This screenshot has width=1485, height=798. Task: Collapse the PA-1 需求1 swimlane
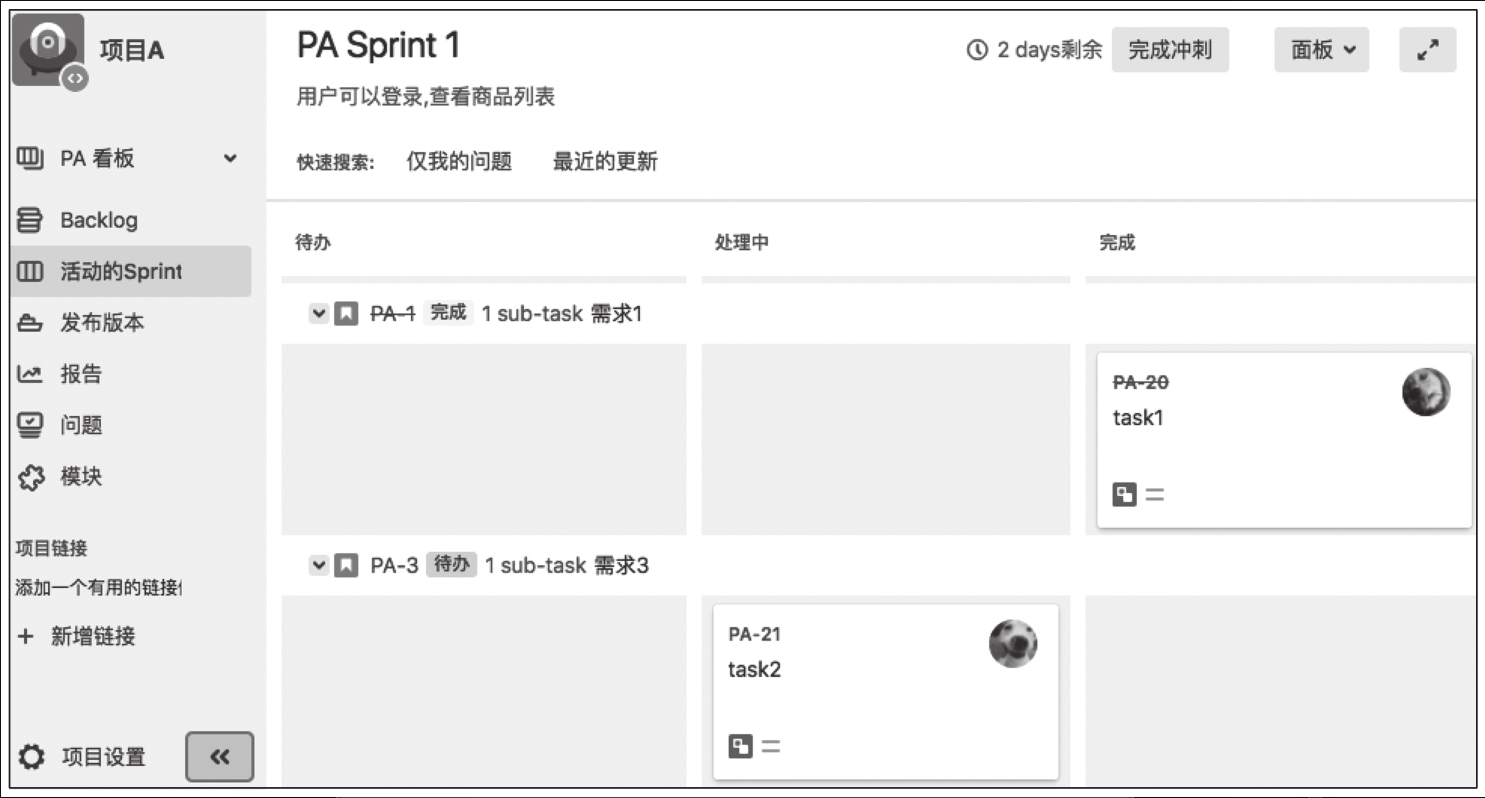[319, 314]
